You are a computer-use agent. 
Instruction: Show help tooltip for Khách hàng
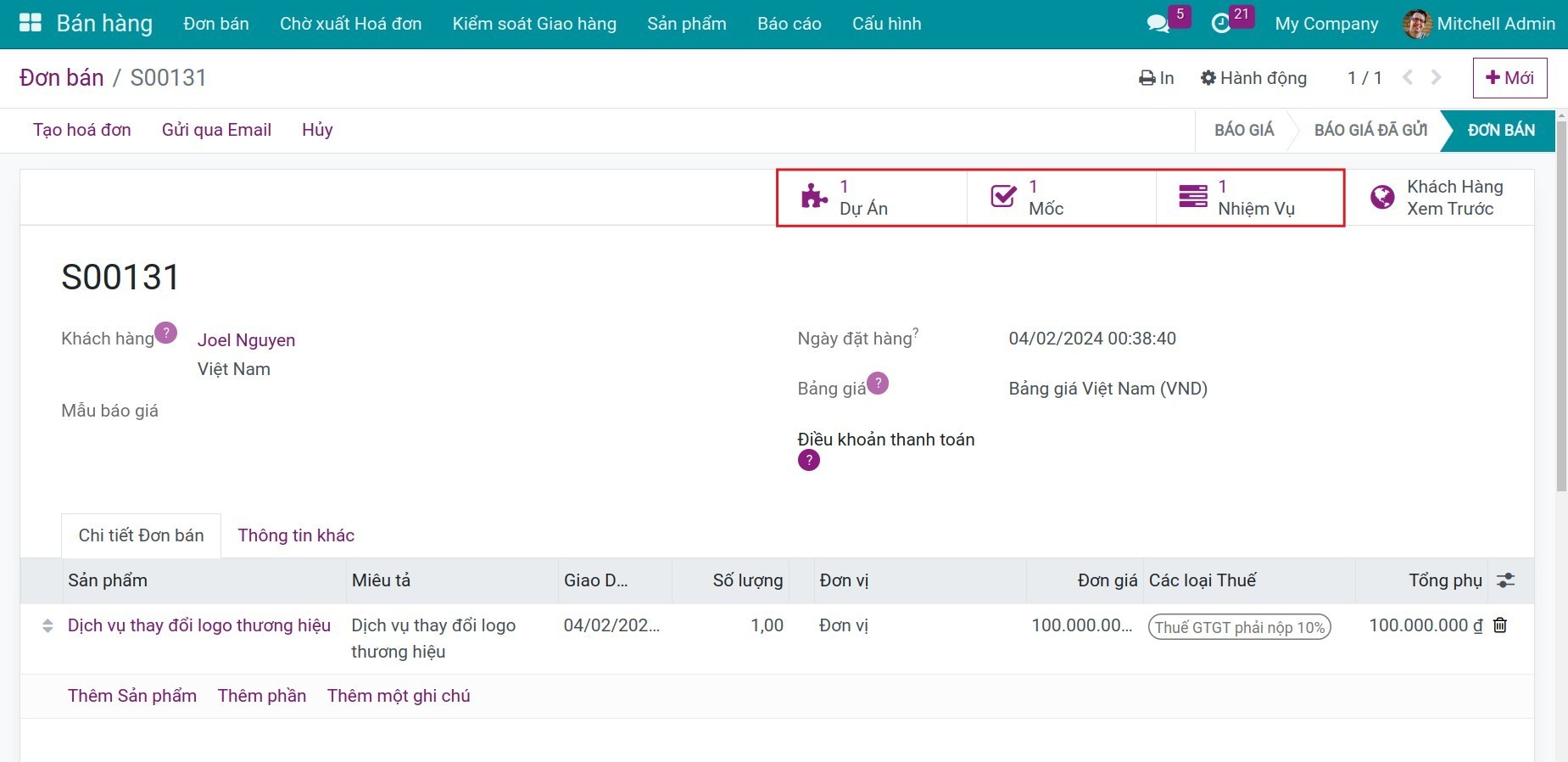(166, 333)
